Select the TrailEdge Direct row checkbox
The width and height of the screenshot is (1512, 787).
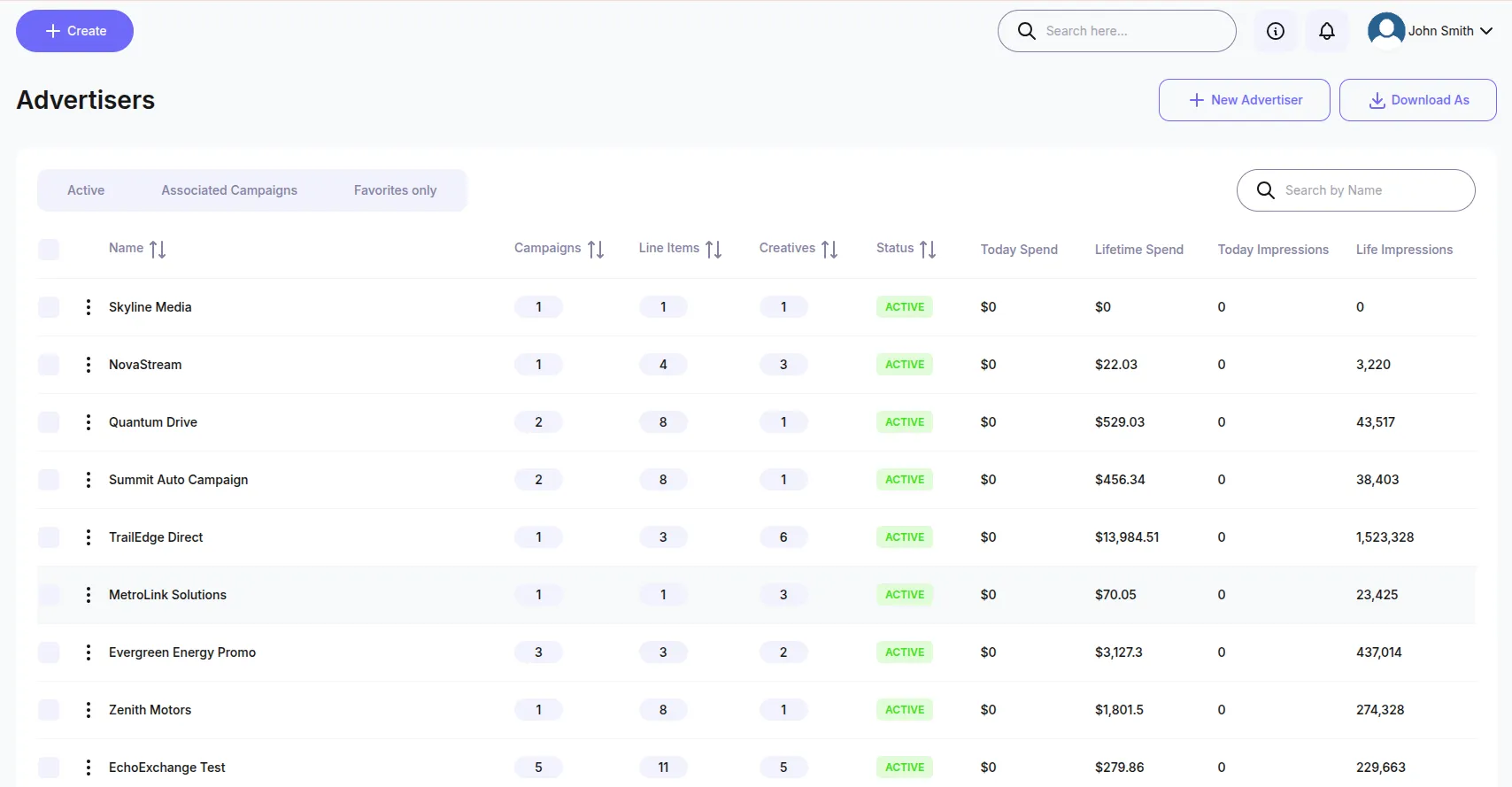pyautogui.click(x=49, y=537)
